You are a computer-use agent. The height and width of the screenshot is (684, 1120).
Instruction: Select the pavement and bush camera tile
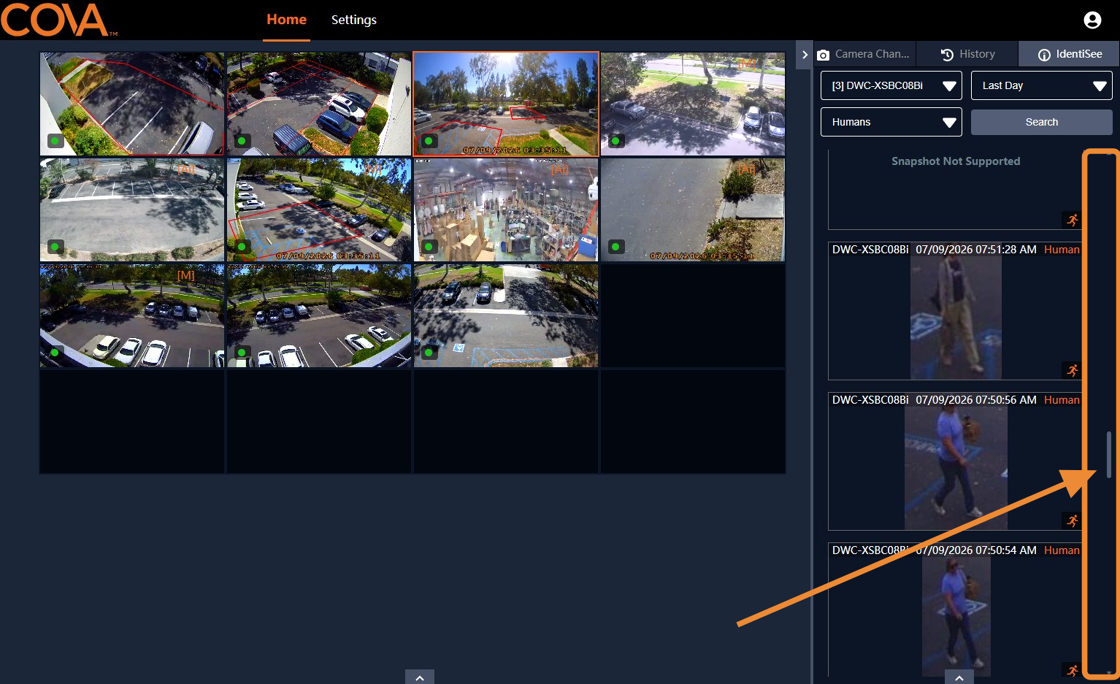pyautogui.click(x=693, y=210)
